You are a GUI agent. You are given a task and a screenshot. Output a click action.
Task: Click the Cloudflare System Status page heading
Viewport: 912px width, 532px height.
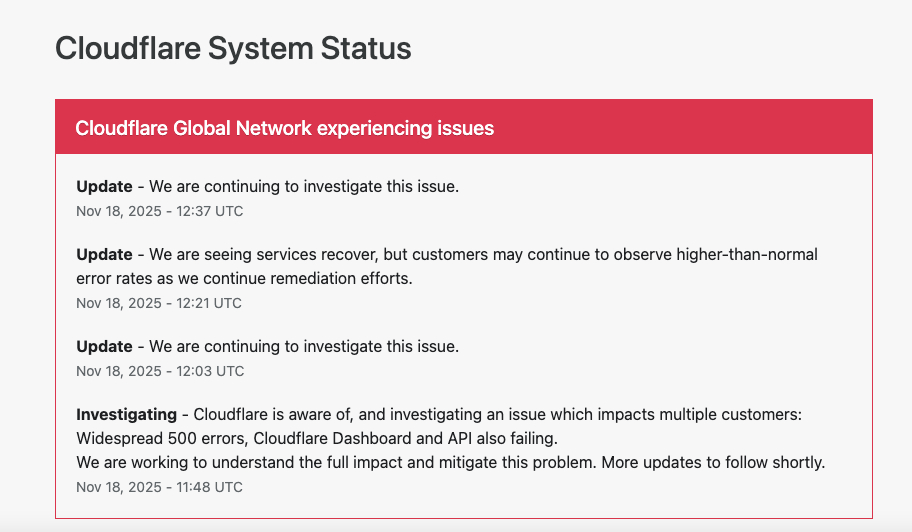point(233,48)
